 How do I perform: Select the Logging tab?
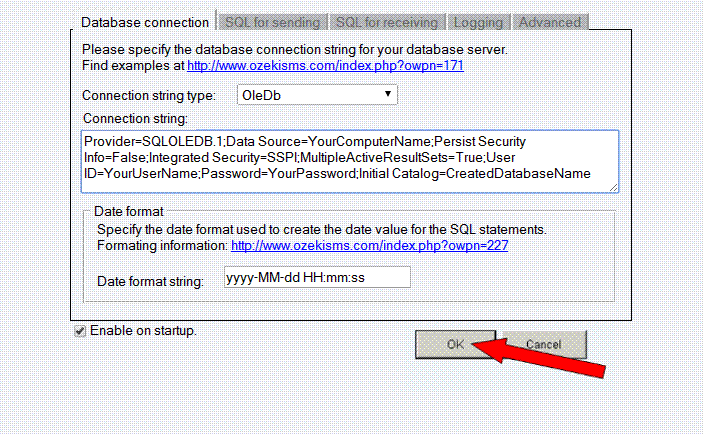coord(478,21)
